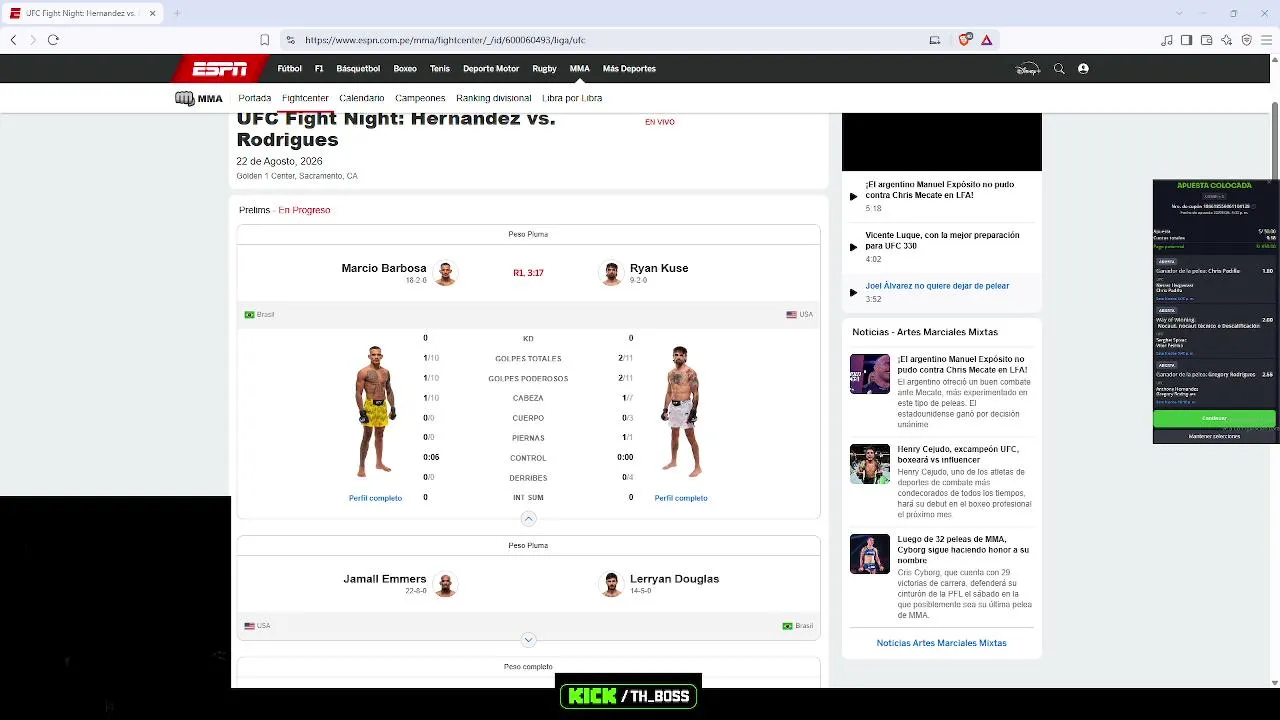Click Jamall Emmers' name
This screenshot has width=1280, height=720.
(385, 579)
